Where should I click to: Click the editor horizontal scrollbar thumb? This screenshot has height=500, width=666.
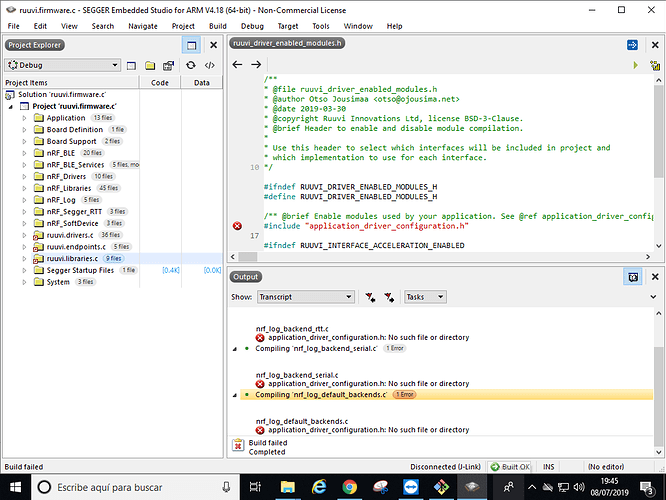pos(247,257)
